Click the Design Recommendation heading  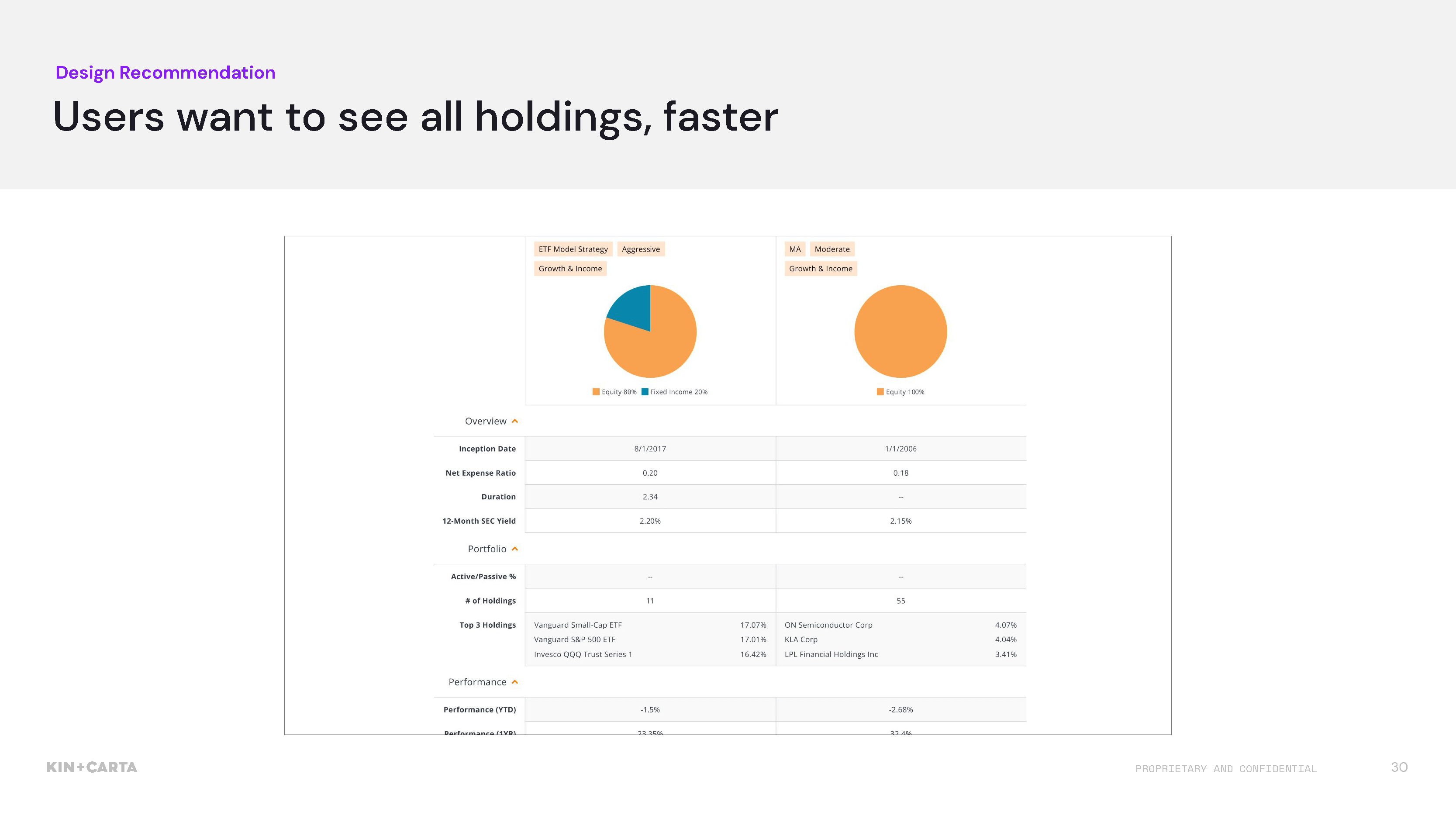point(165,73)
